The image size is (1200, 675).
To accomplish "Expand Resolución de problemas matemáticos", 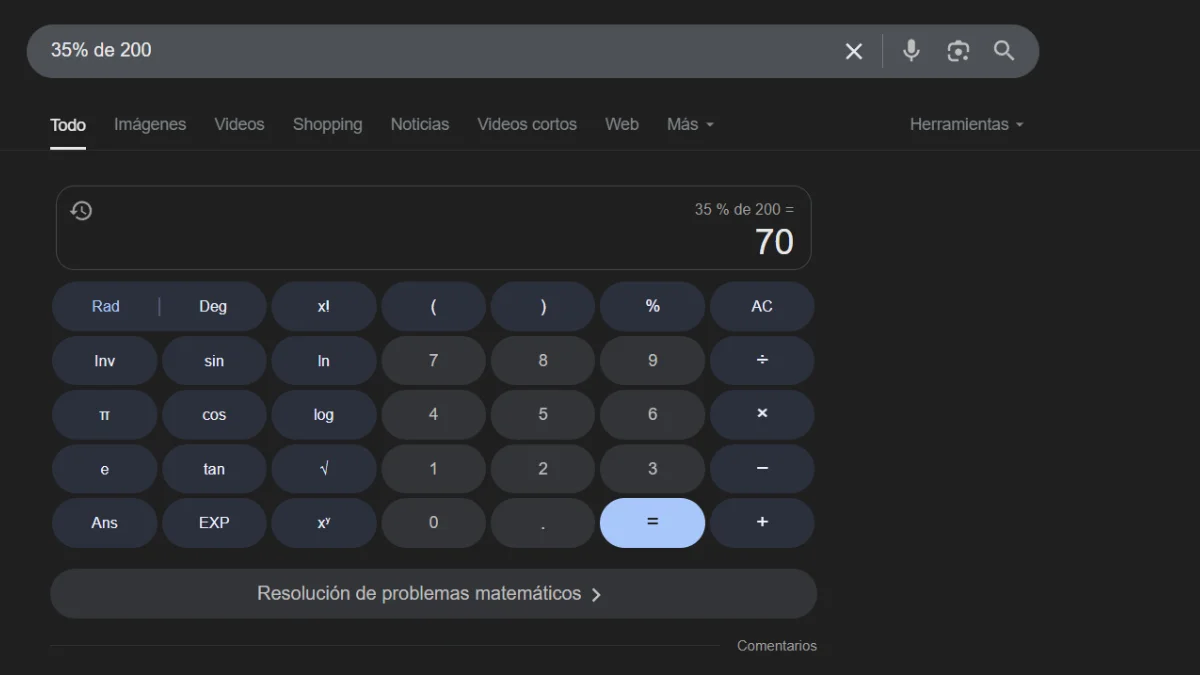I will (433, 594).
